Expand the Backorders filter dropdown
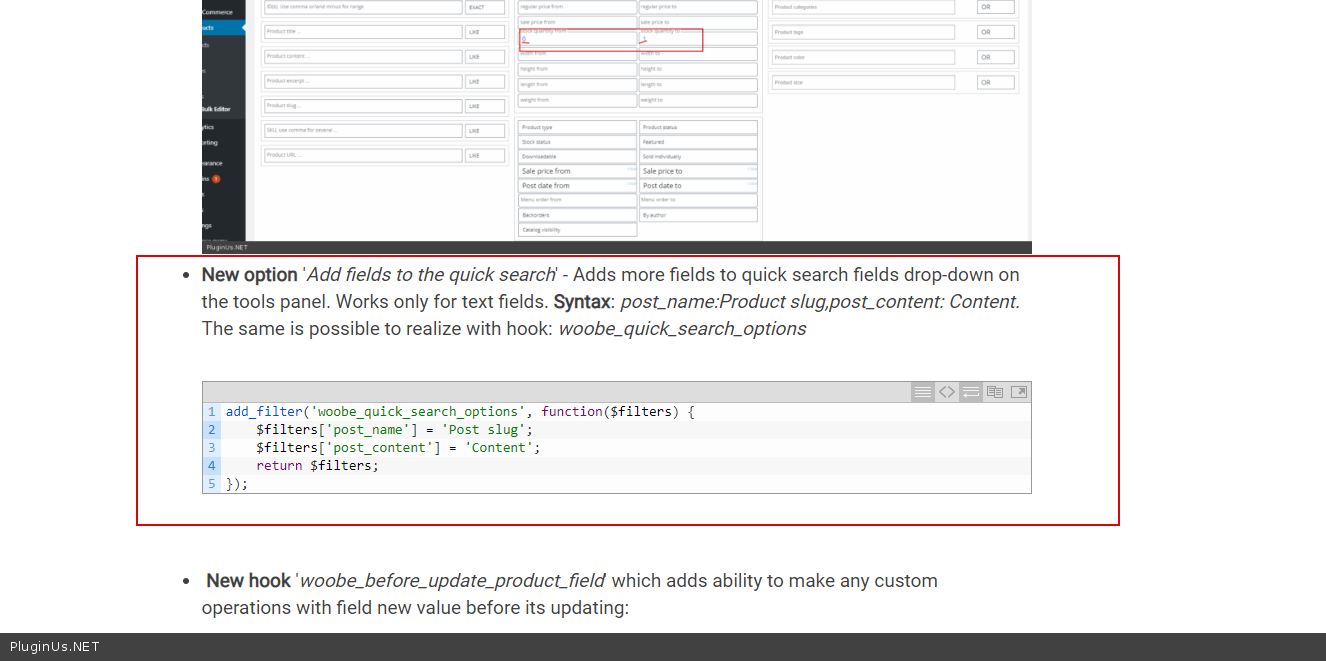1326x661 pixels. tap(577, 215)
